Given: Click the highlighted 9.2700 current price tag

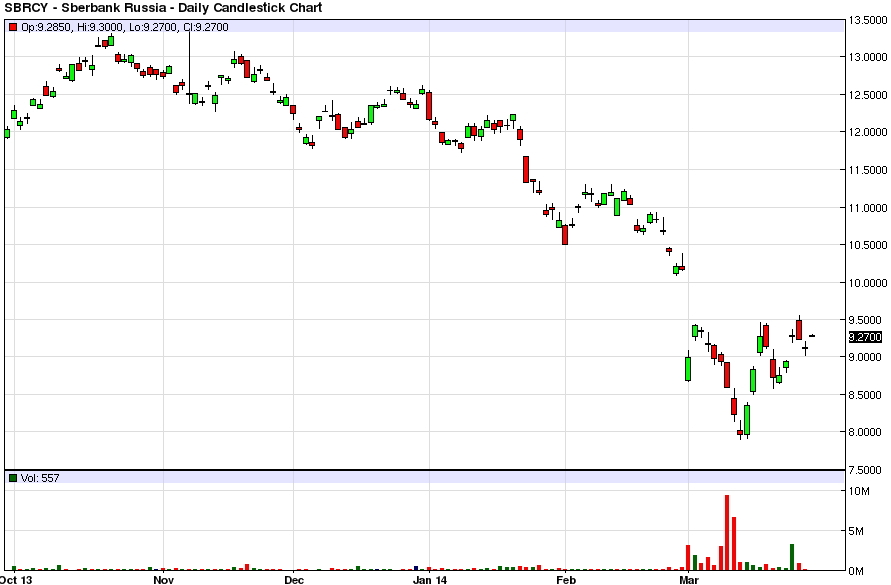Looking at the screenshot, I should pos(865,337).
